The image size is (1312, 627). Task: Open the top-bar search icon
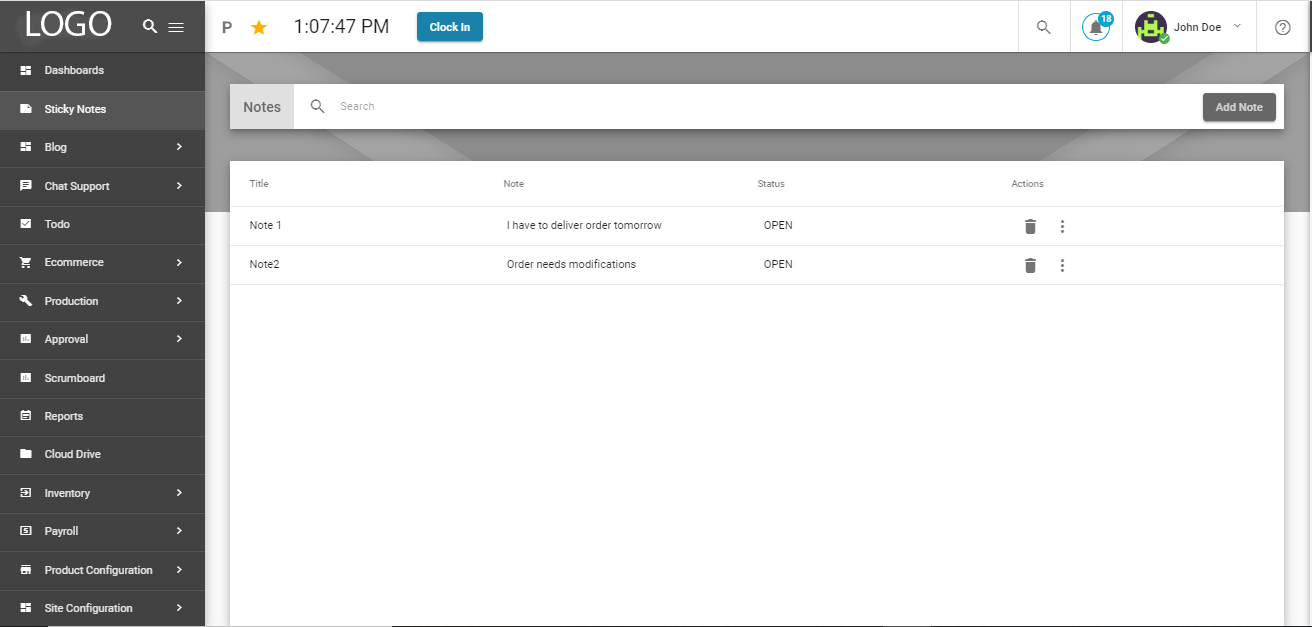(x=1044, y=27)
